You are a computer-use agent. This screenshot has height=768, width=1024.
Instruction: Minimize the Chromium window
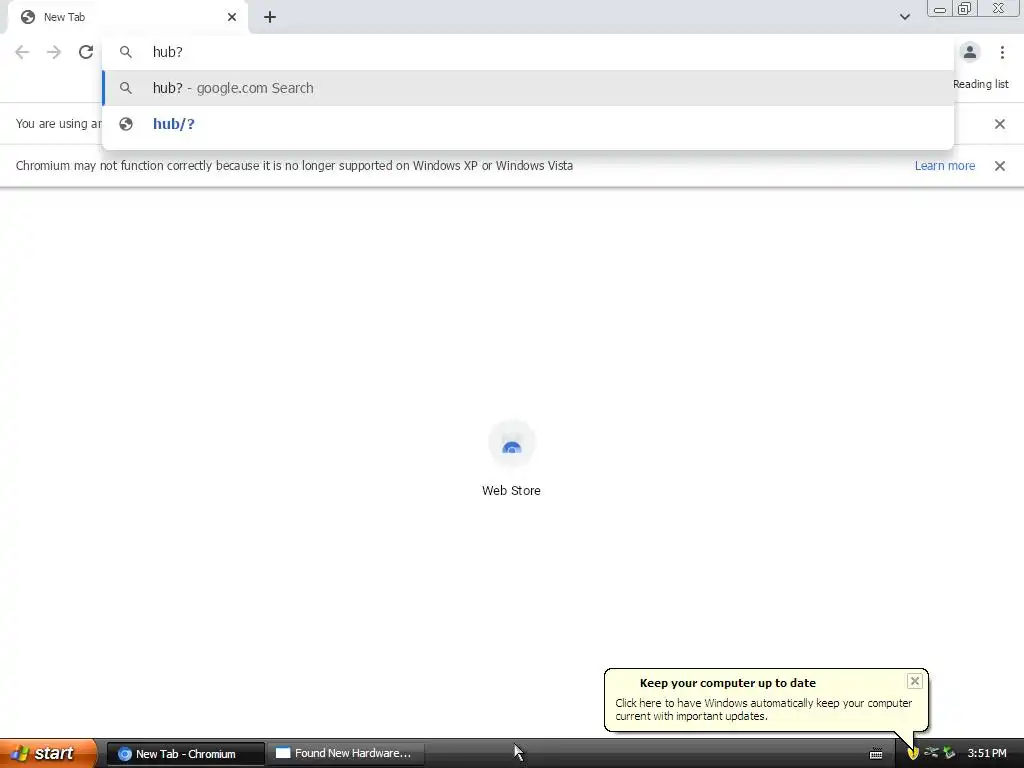tap(940, 9)
